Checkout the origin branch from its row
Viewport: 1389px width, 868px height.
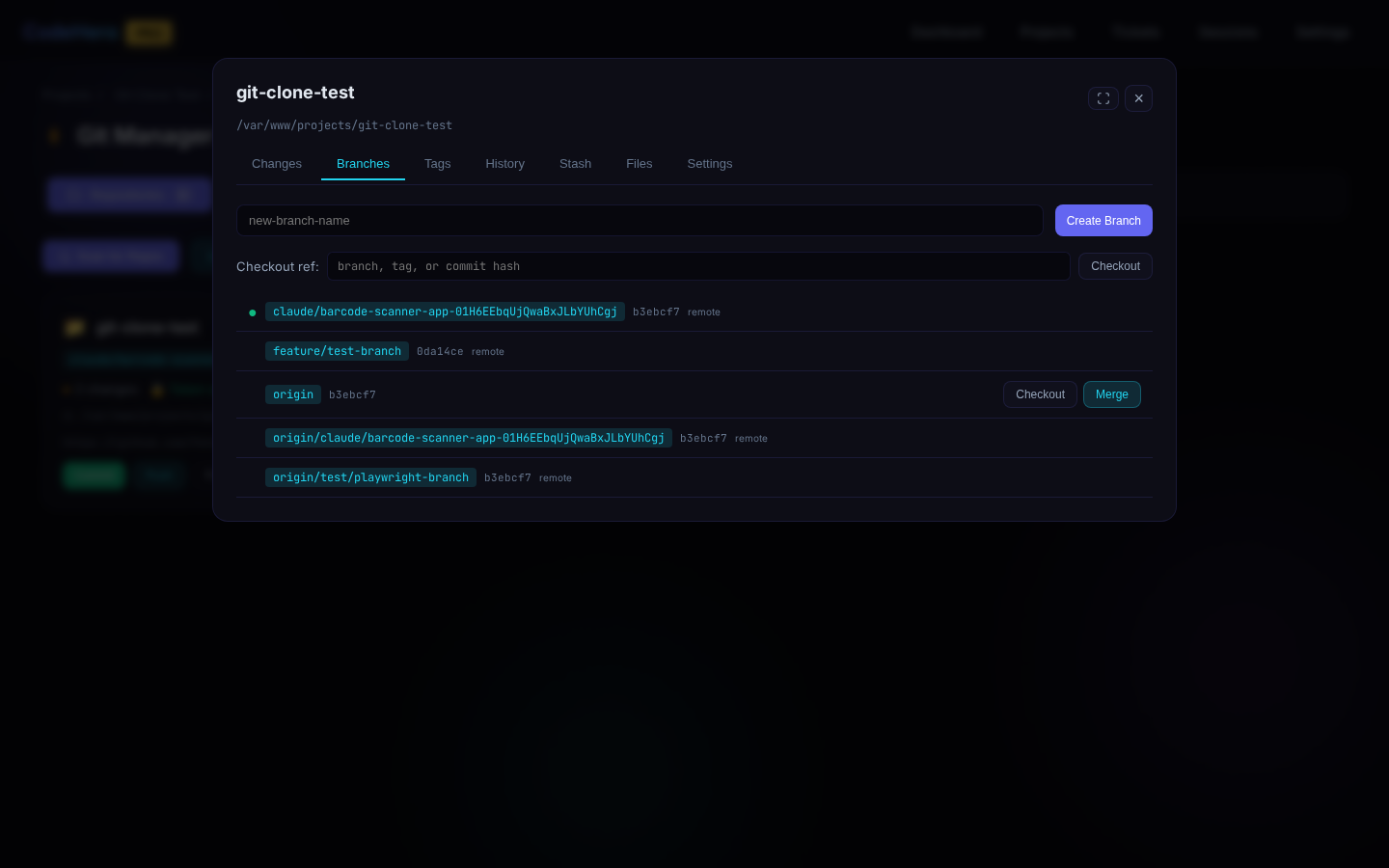(1039, 394)
